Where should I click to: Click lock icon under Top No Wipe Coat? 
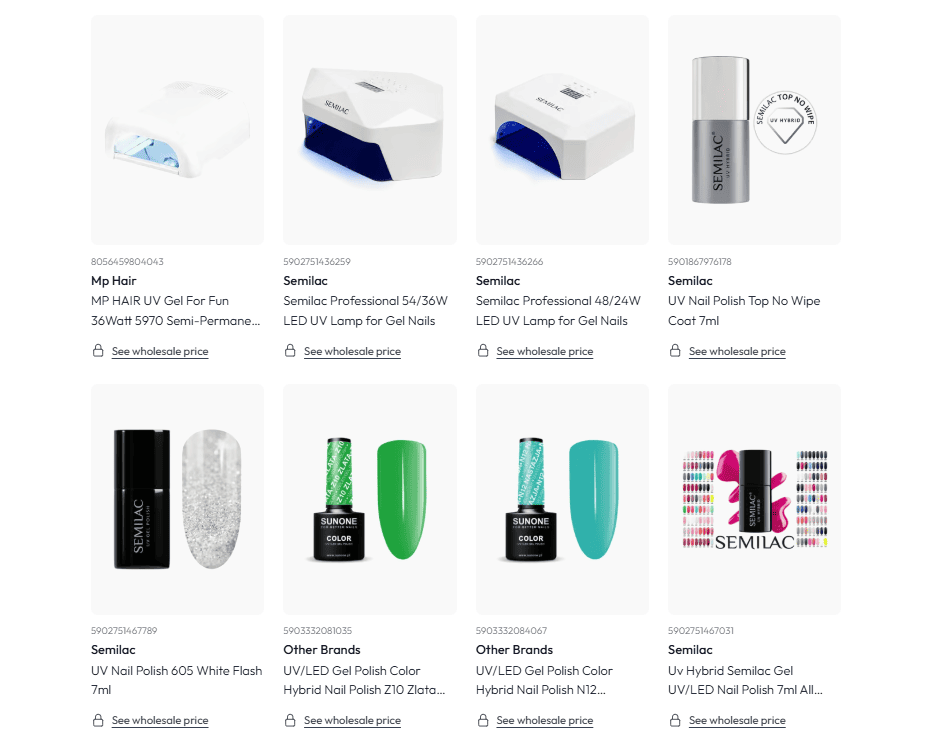click(675, 350)
